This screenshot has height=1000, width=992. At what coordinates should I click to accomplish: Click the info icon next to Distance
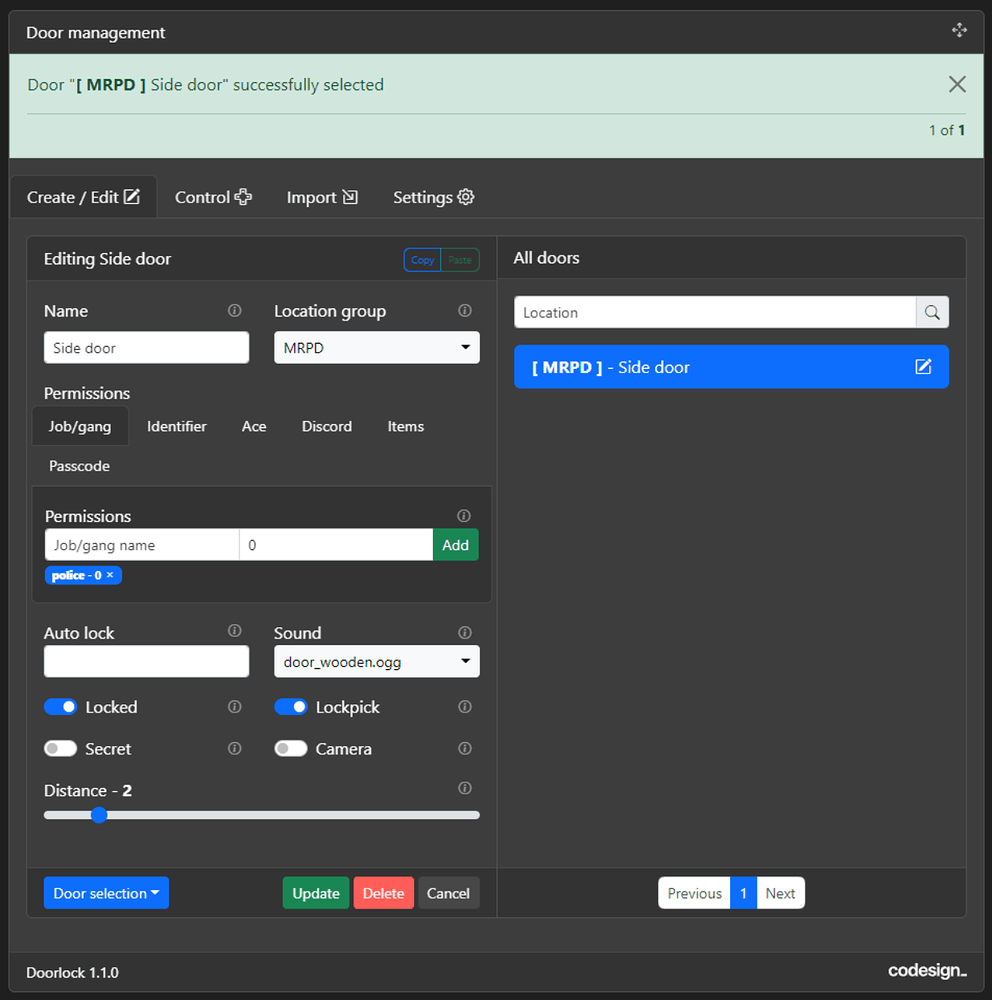(x=464, y=788)
